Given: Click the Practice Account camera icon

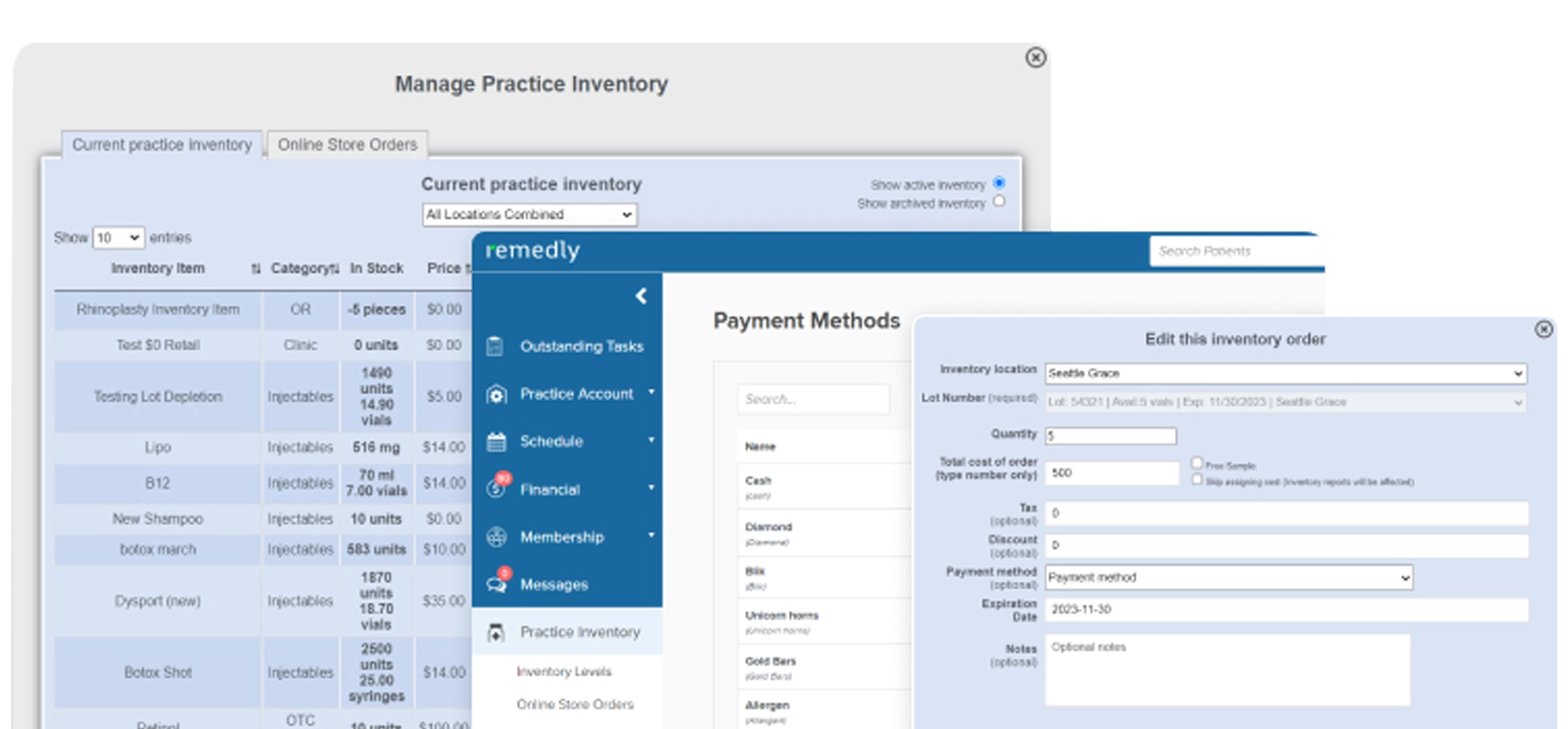Looking at the screenshot, I should click(x=496, y=395).
